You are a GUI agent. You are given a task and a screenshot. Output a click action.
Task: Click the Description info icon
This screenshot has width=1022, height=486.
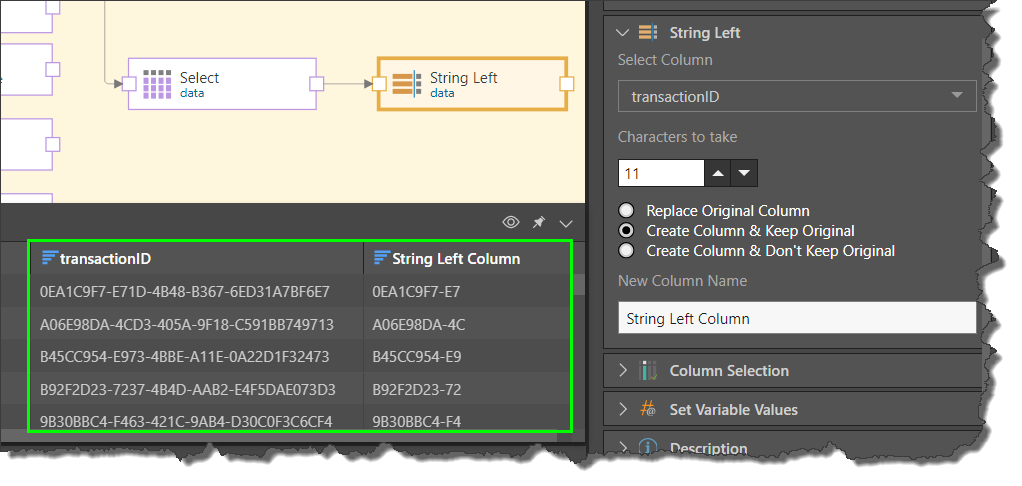(x=648, y=448)
